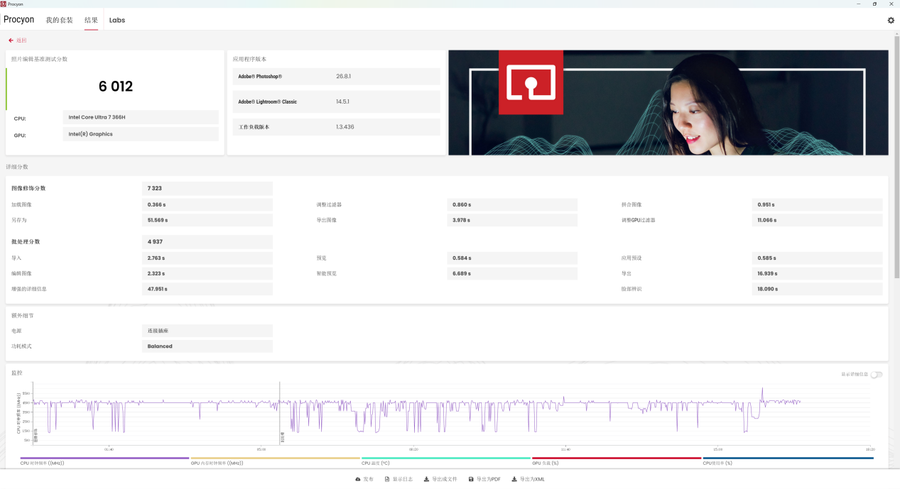Screen dimensions: 900x489
Task: Click the 47.951 s value
Action: [207, 289]
